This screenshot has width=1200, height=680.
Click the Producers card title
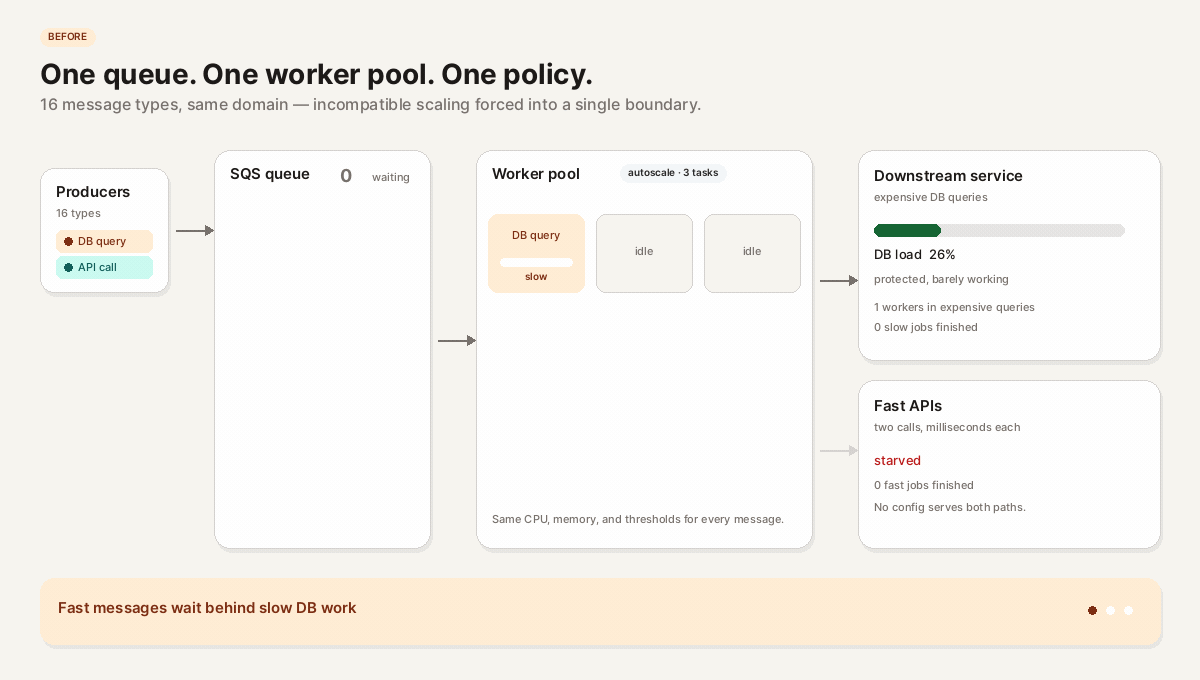point(93,192)
